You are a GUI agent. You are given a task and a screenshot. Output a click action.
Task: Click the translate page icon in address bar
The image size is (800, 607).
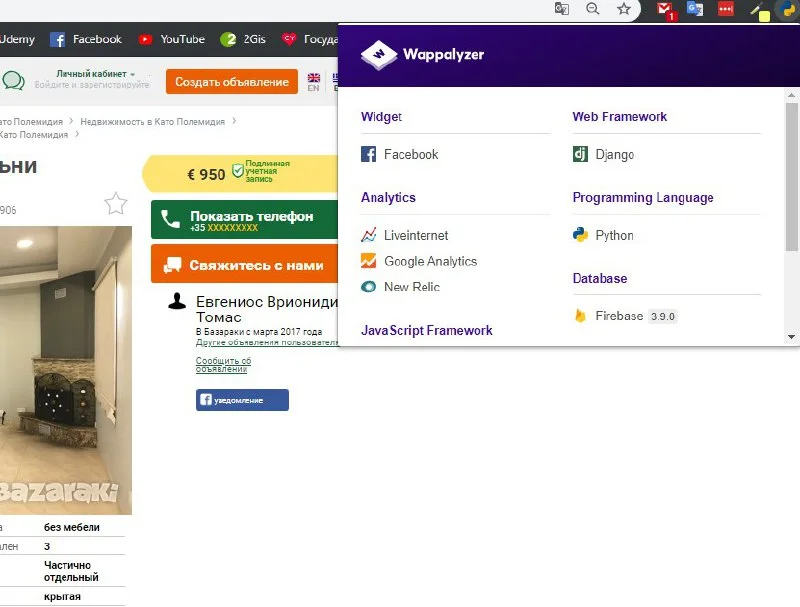coord(562,9)
